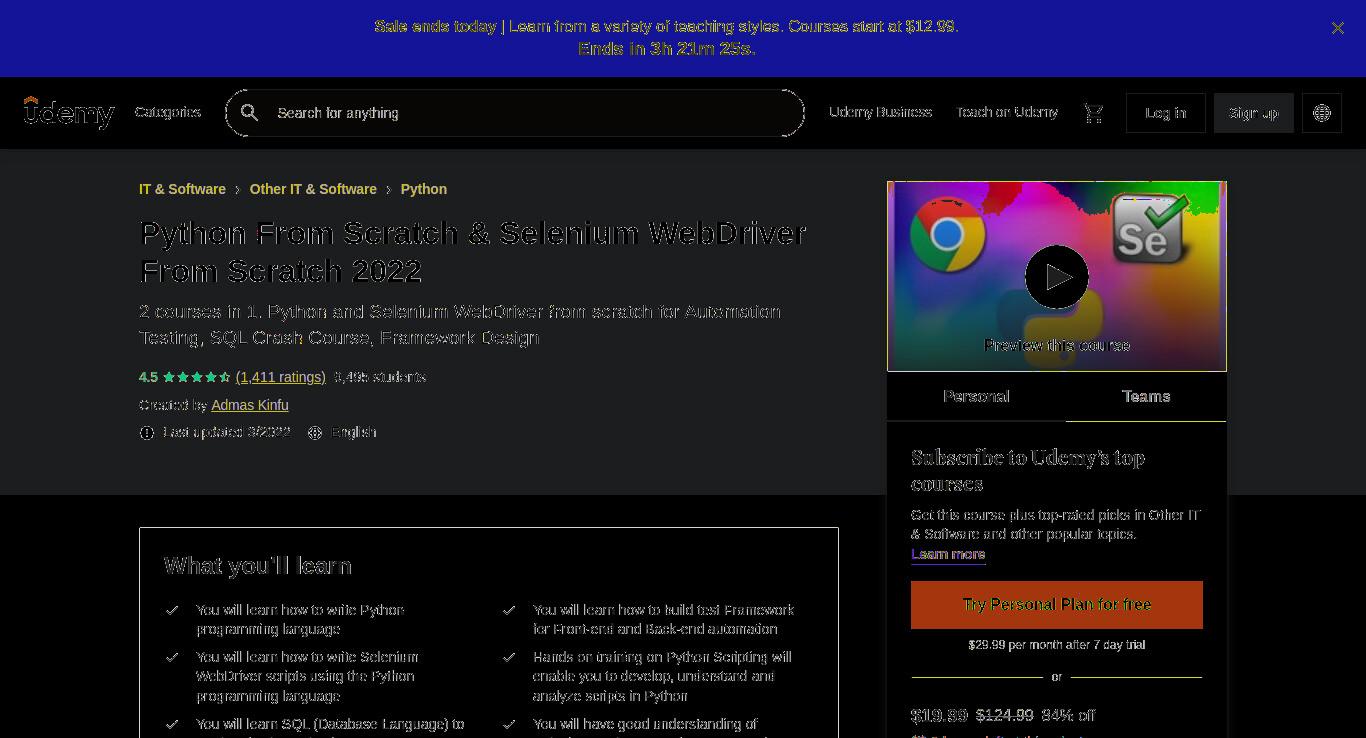Click the search magnifier icon

[249, 113]
